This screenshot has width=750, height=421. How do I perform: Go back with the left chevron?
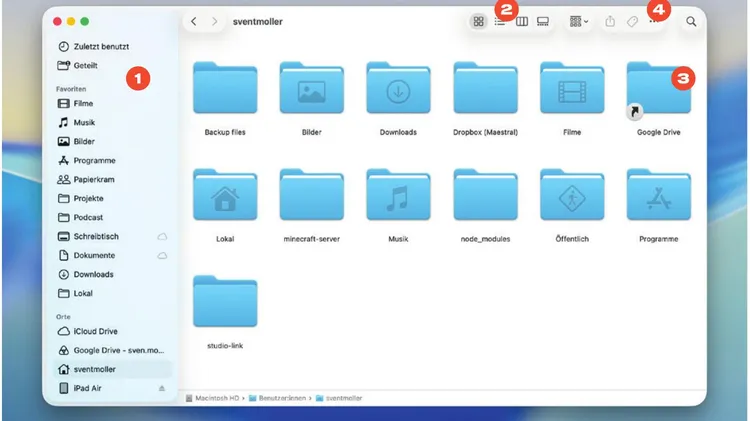coord(194,22)
